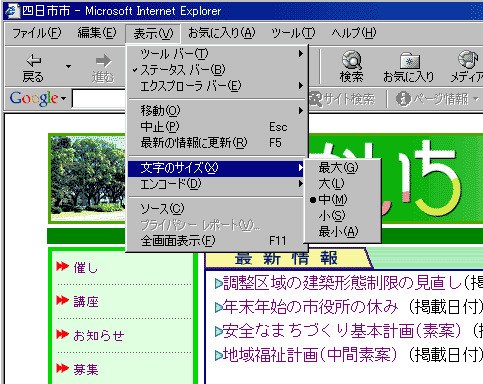Open the Media (メディア) toolbar icon
The image size is (483, 384).
(x=468, y=60)
